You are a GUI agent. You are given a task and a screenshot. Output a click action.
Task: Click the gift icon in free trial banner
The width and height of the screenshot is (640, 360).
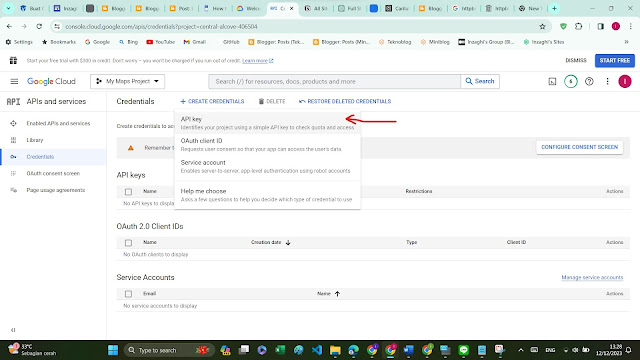point(13,60)
